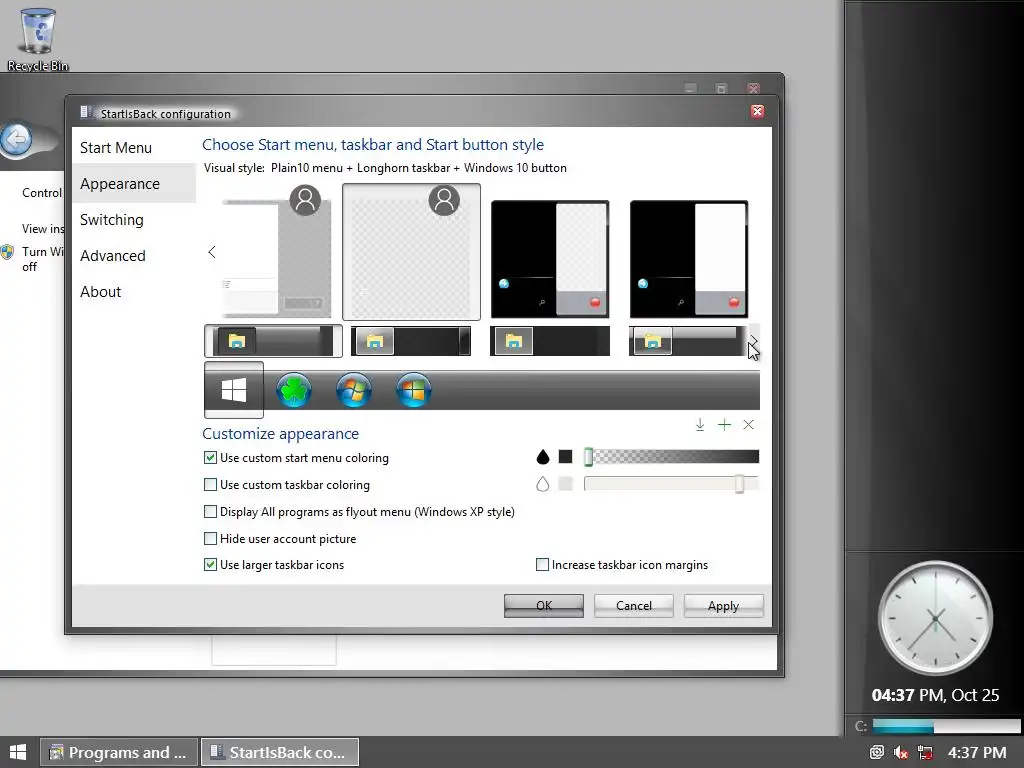
Task: Click the network status tray icon
Action: pyautogui.click(x=925, y=752)
